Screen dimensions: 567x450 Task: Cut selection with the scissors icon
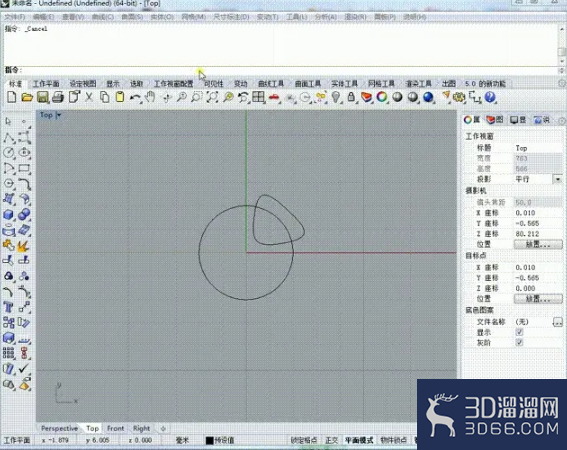pos(89,97)
